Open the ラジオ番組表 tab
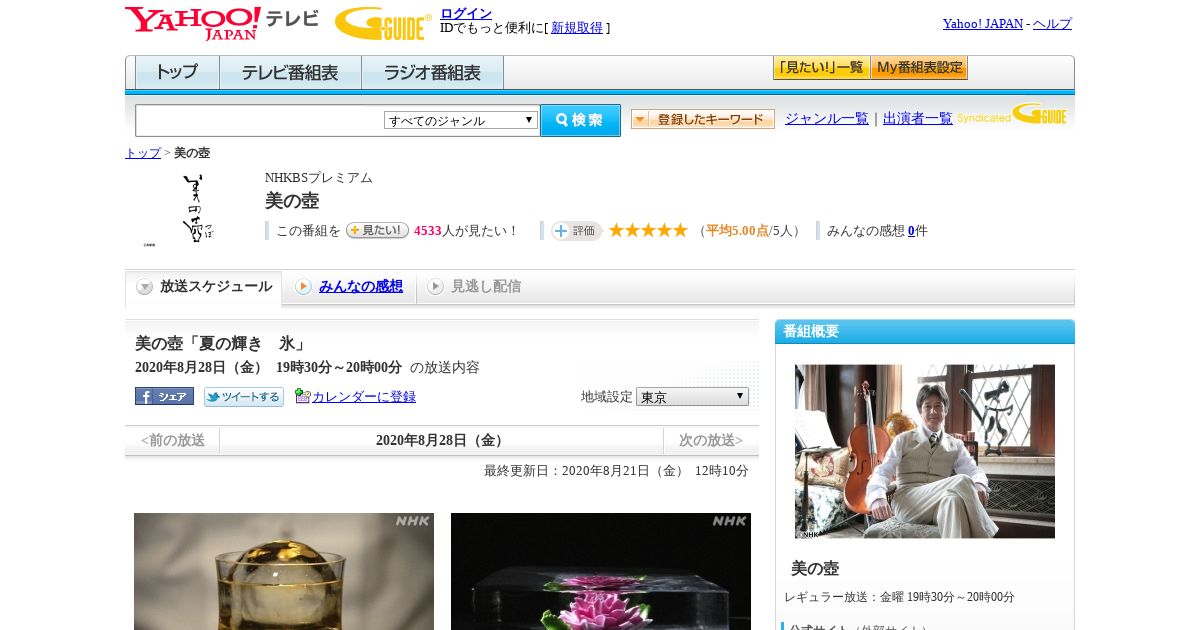This screenshot has width=1200, height=630. tap(432, 73)
